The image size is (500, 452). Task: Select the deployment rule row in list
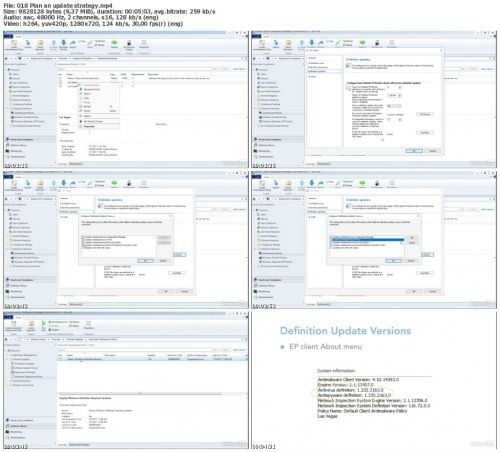click(152, 359)
